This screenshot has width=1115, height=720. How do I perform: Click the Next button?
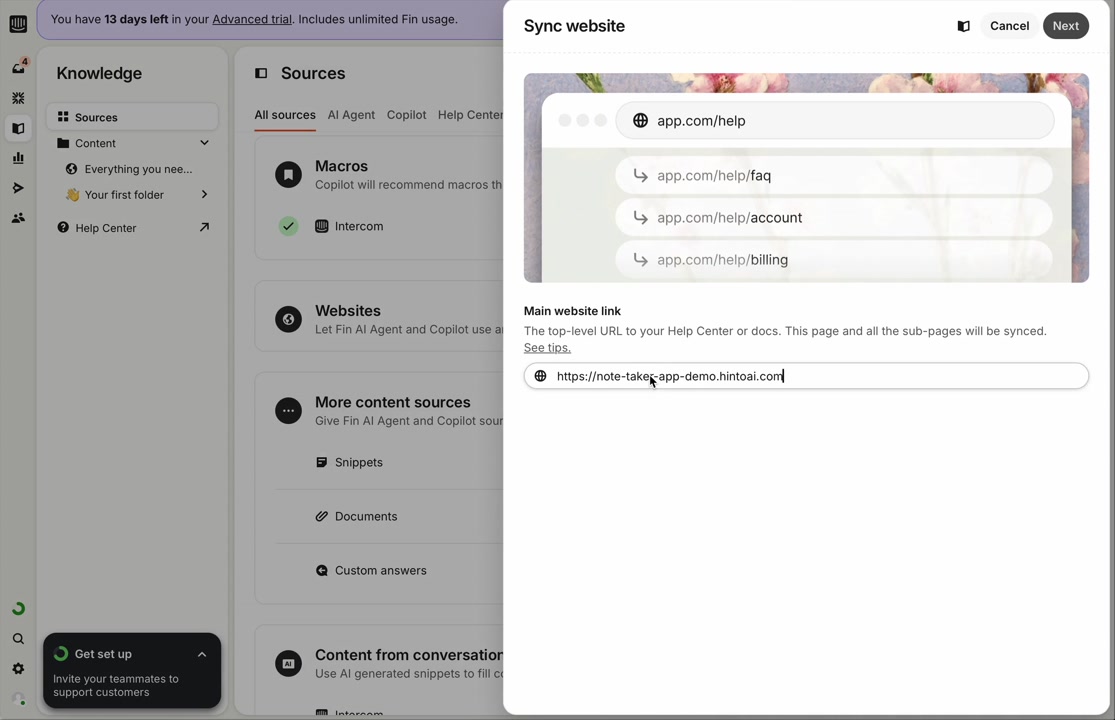tap(1065, 26)
